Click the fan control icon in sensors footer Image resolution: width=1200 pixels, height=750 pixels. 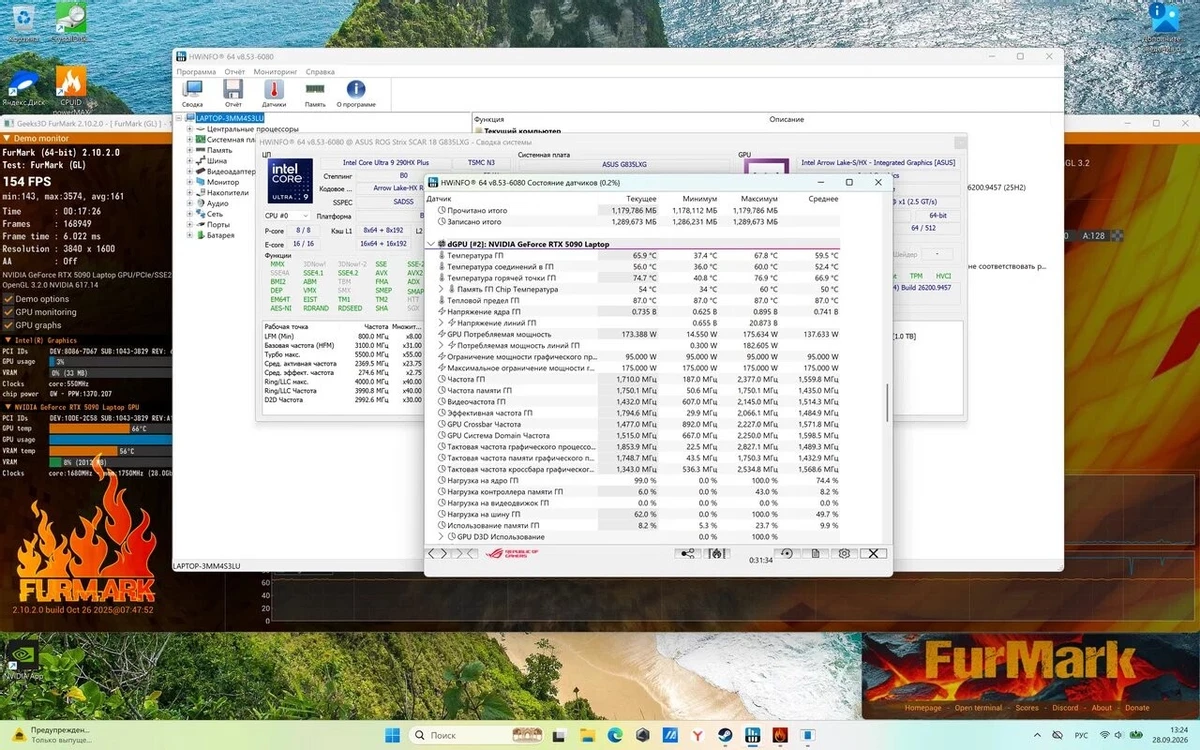click(715, 553)
